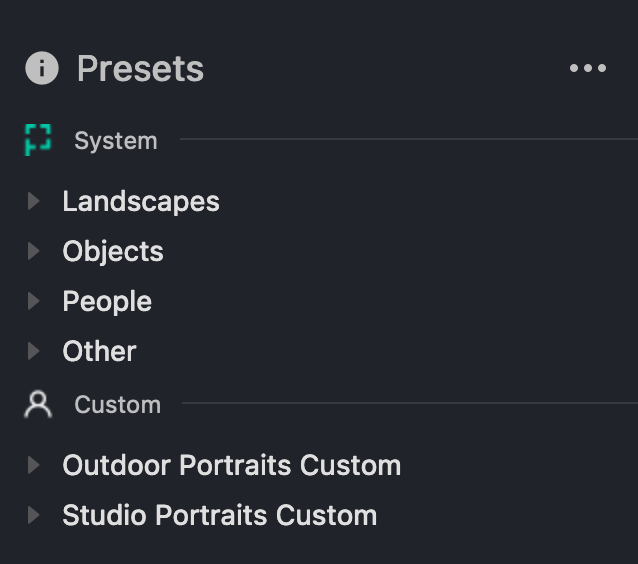The width and height of the screenshot is (638, 564).
Task: Click the Custom section header label
Action: 117,405
